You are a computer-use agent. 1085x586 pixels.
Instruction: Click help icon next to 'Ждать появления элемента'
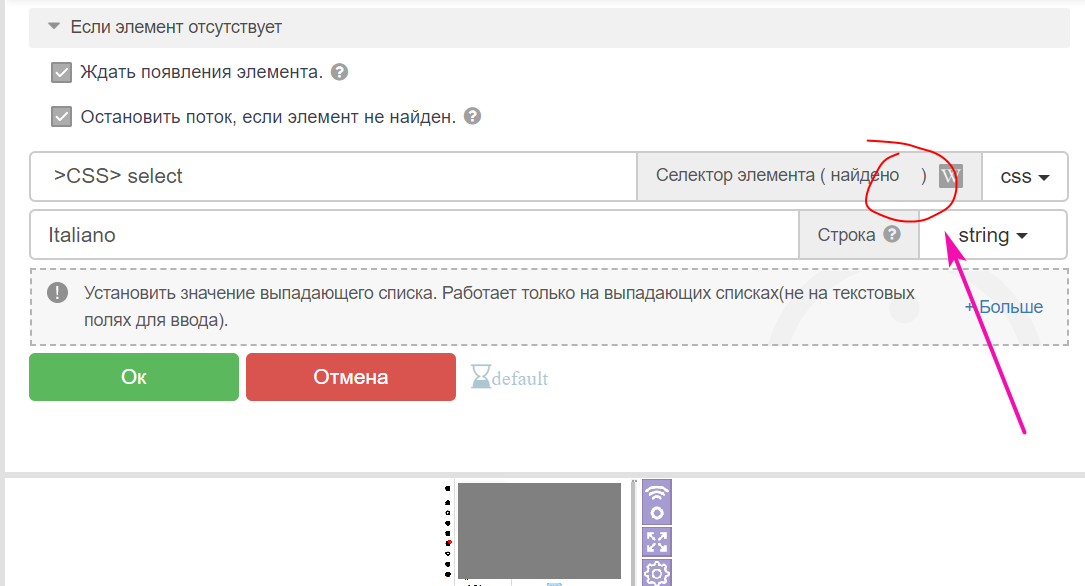tap(340, 72)
